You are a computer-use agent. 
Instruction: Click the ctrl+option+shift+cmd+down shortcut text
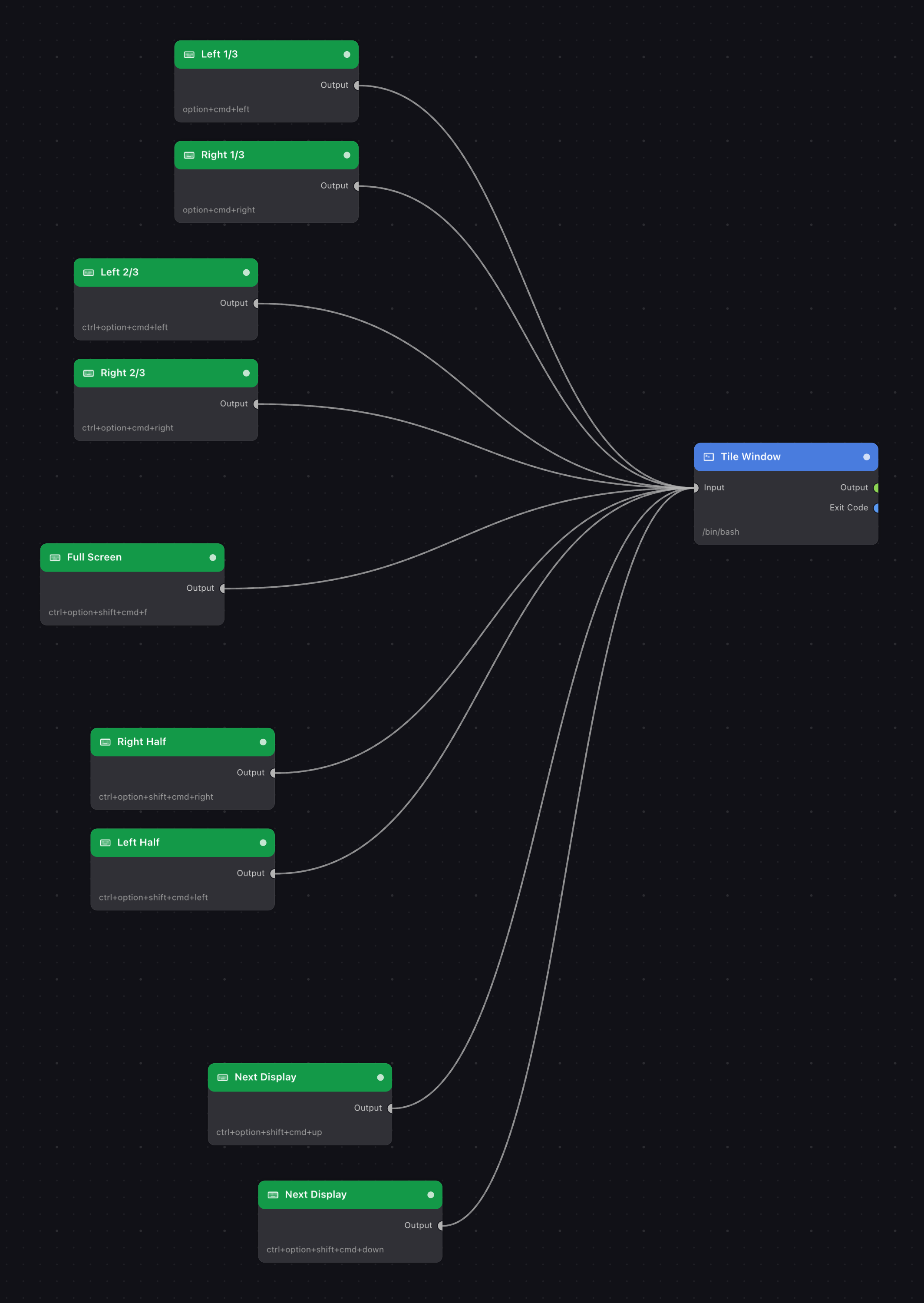pos(326,1250)
